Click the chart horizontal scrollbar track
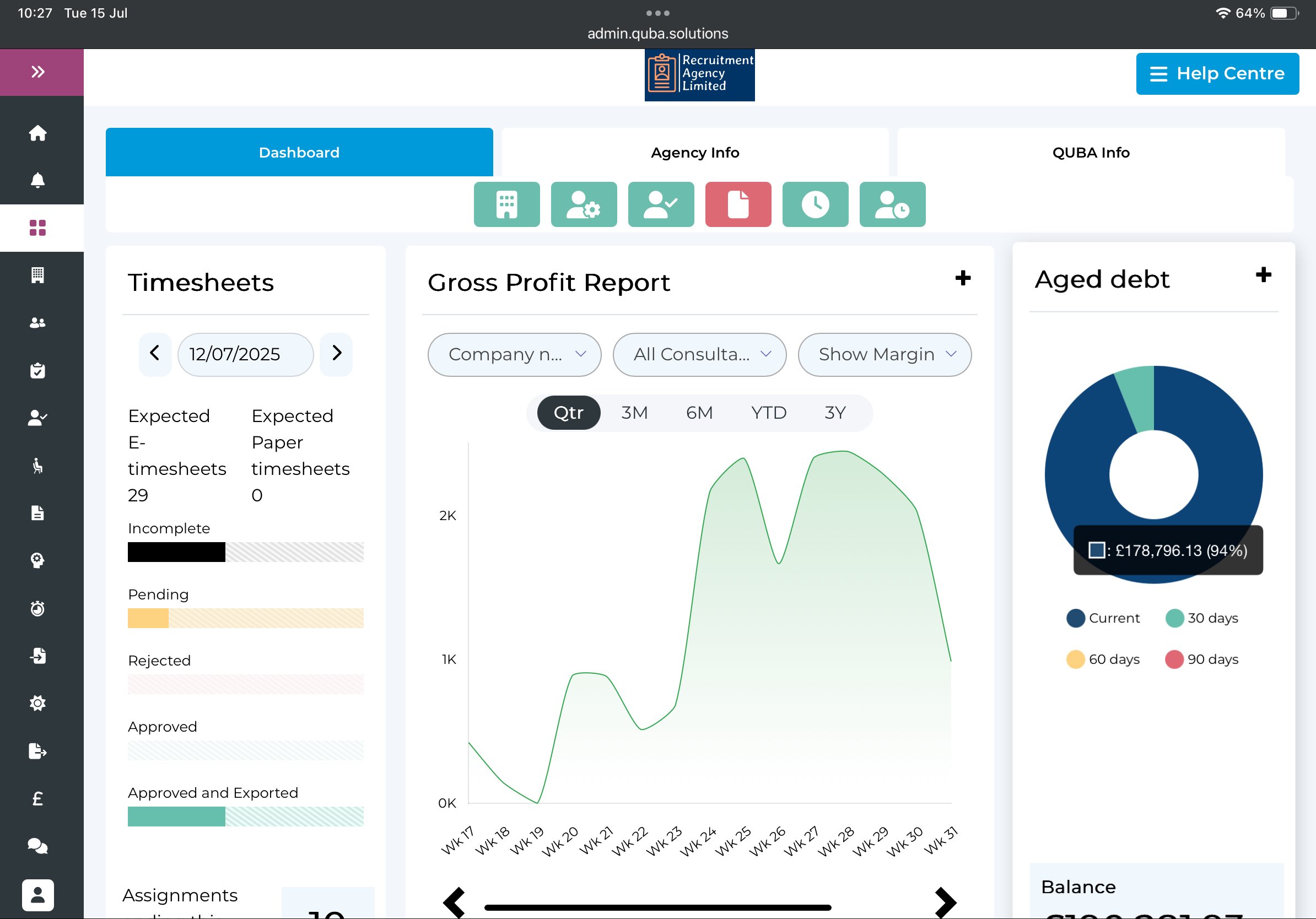Viewport: 1316px width, 919px height. pyautogui.click(x=657, y=907)
